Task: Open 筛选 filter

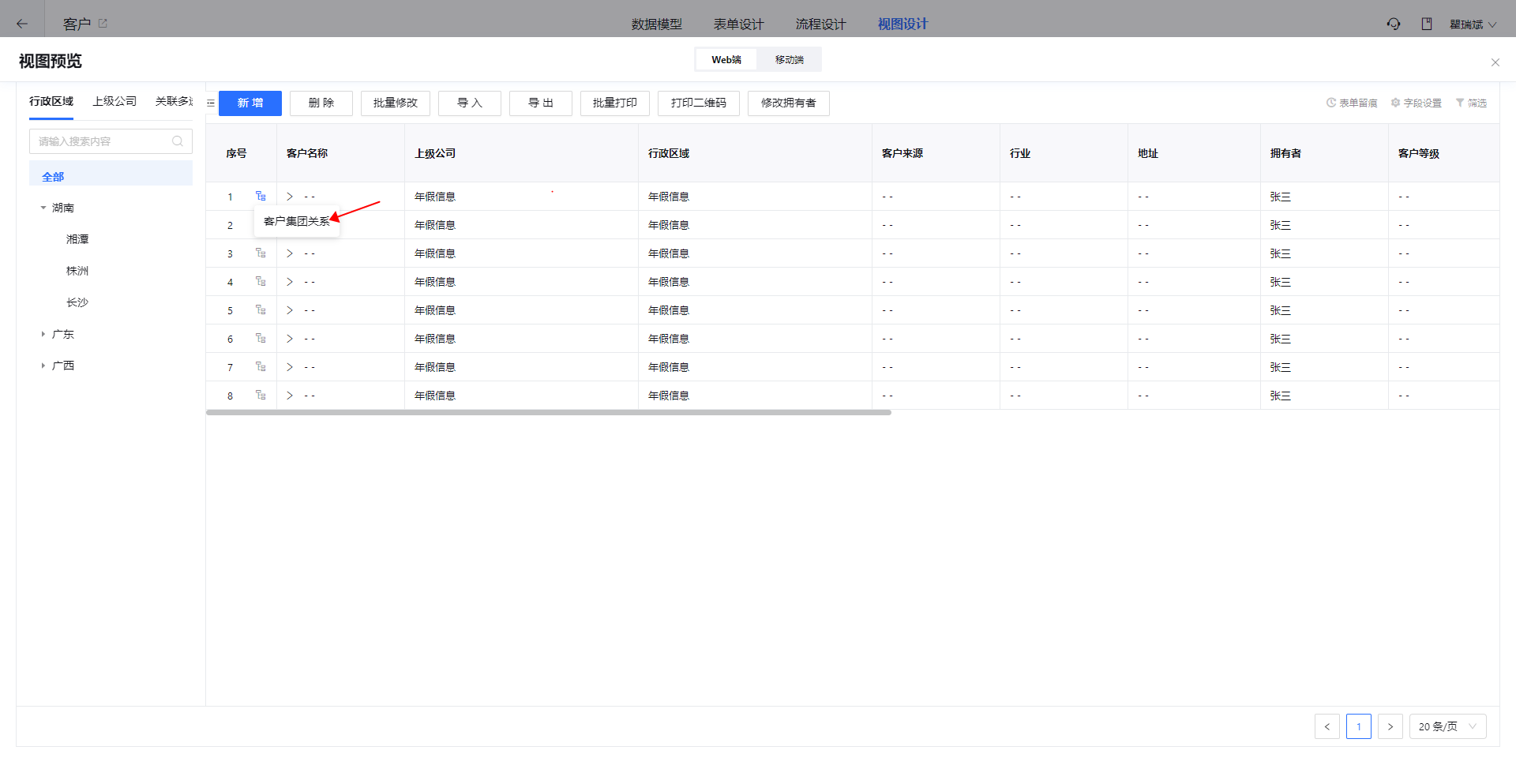Action: (x=1471, y=103)
